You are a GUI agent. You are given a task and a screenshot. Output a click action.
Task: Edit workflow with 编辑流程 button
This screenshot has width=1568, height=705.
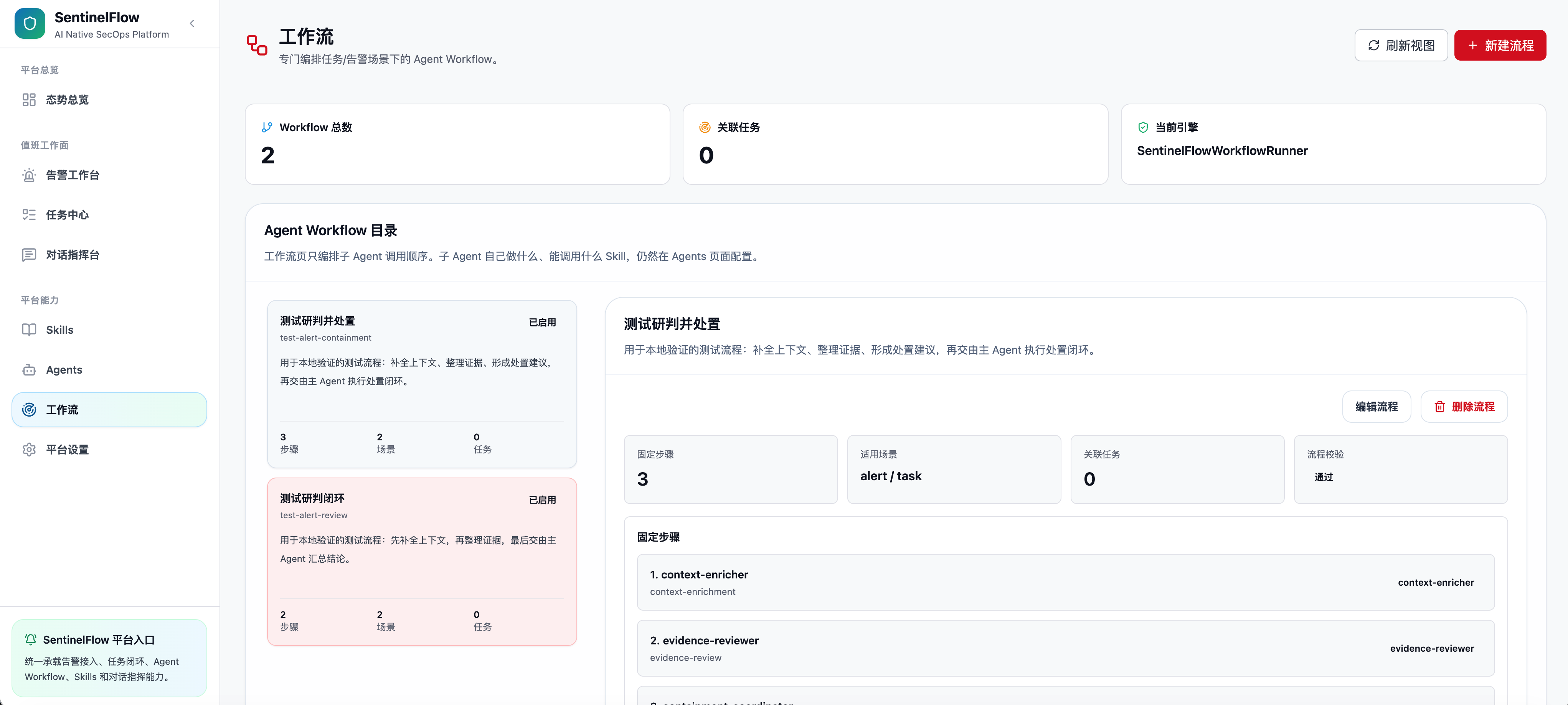coord(1376,406)
